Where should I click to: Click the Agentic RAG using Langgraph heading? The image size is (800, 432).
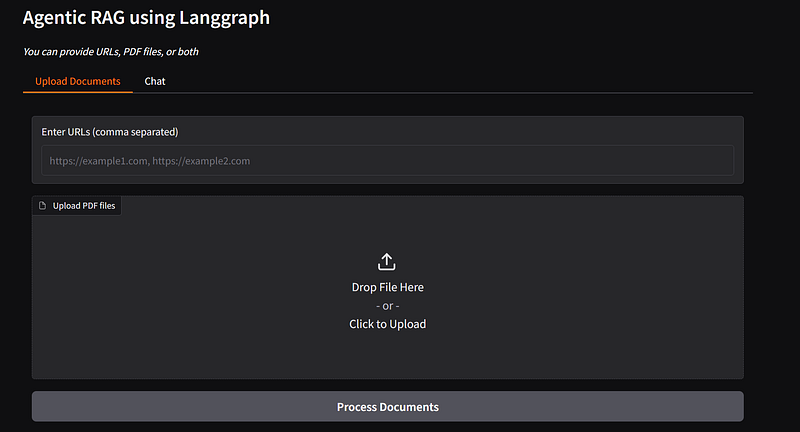tap(146, 17)
